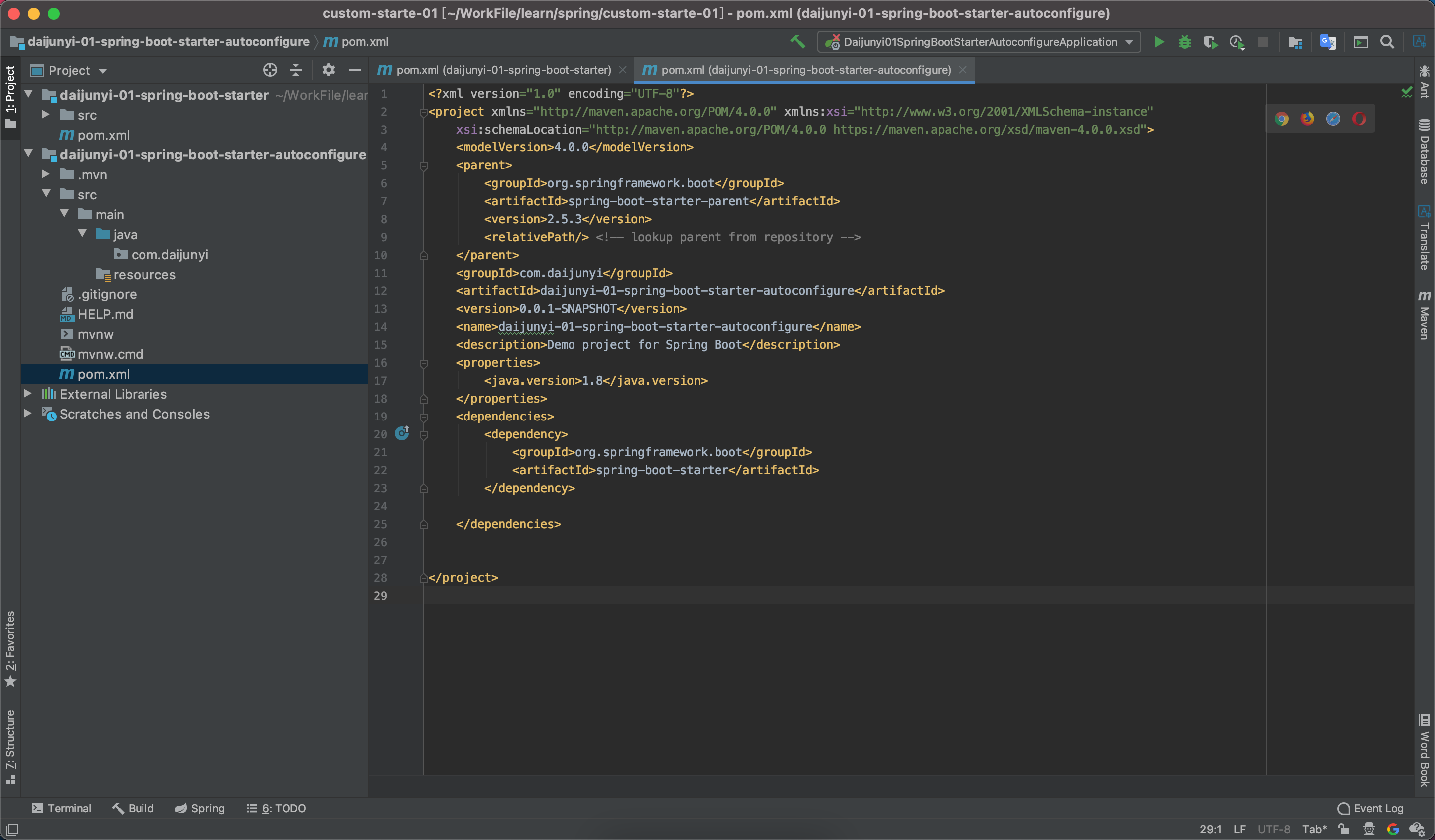The width and height of the screenshot is (1435, 840).
Task: Toggle the Structure tool window
Action: pyautogui.click(x=10, y=747)
